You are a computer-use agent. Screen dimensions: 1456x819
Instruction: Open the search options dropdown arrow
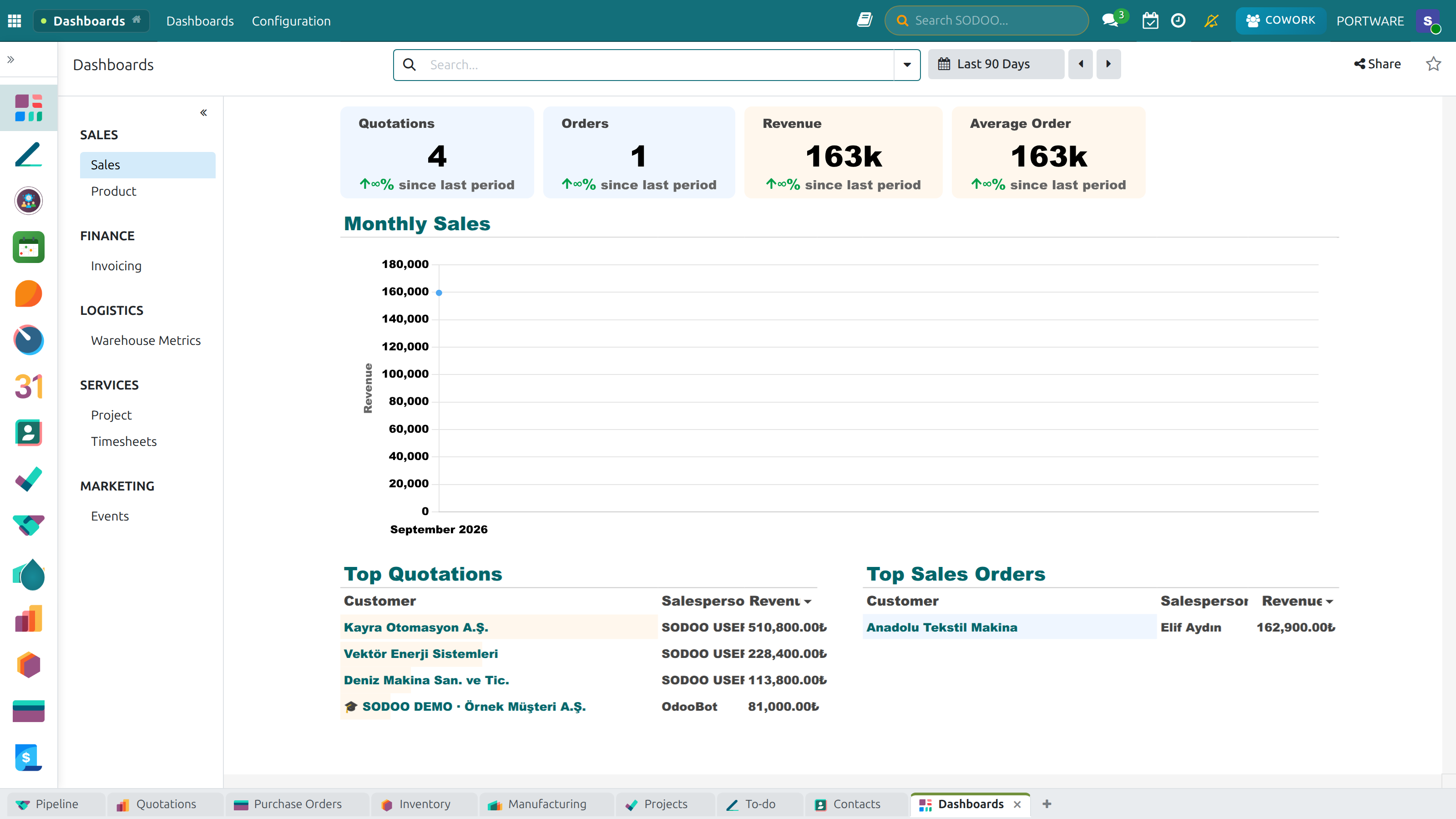tap(907, 65)
